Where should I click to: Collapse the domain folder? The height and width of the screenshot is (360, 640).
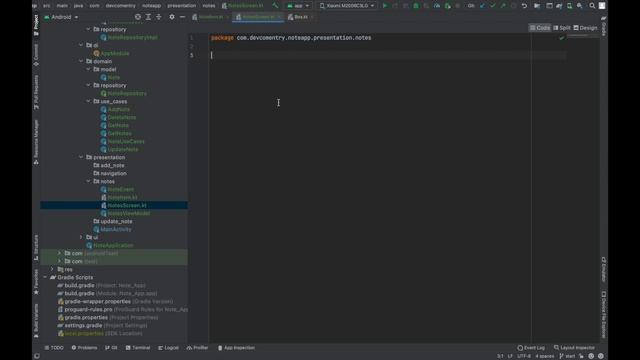pos(81,61)
